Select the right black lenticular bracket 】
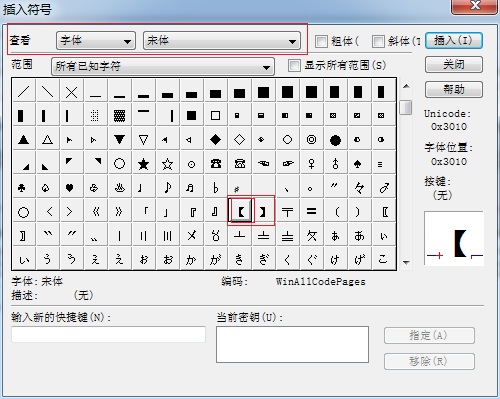Image resolution: width=500 pixels, height=399 pixels. pyautogui.click(x=263, y=212)
